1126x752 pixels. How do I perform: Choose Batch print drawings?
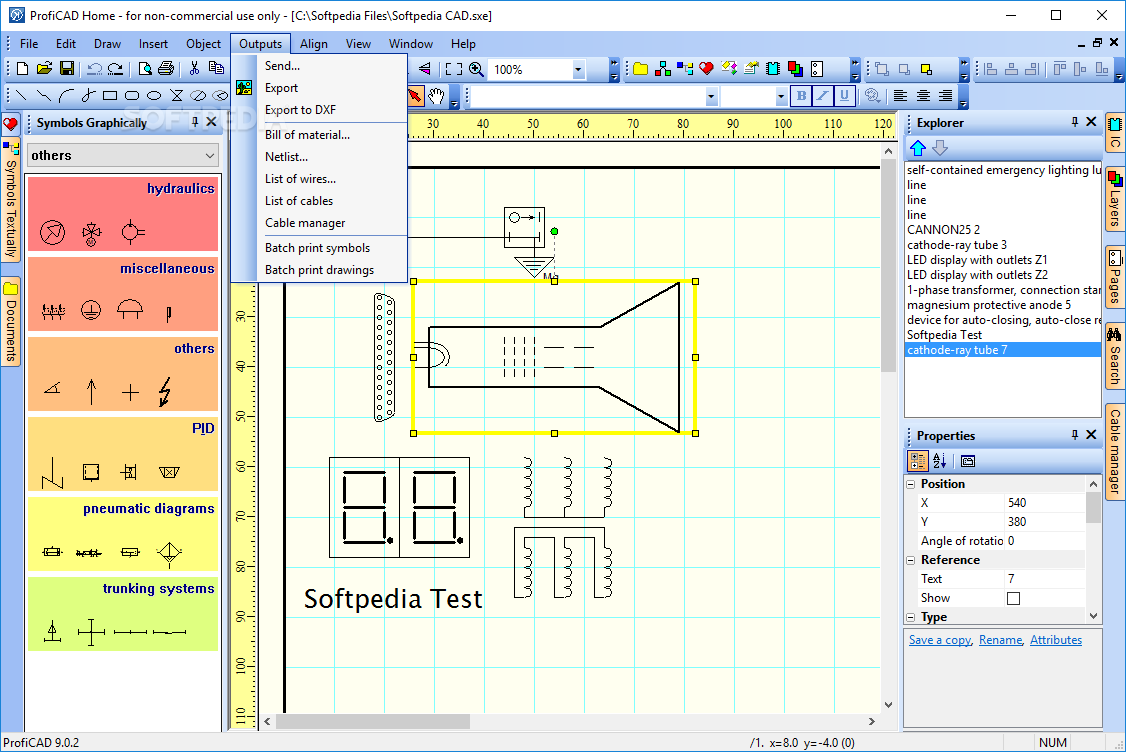point(320,270)
